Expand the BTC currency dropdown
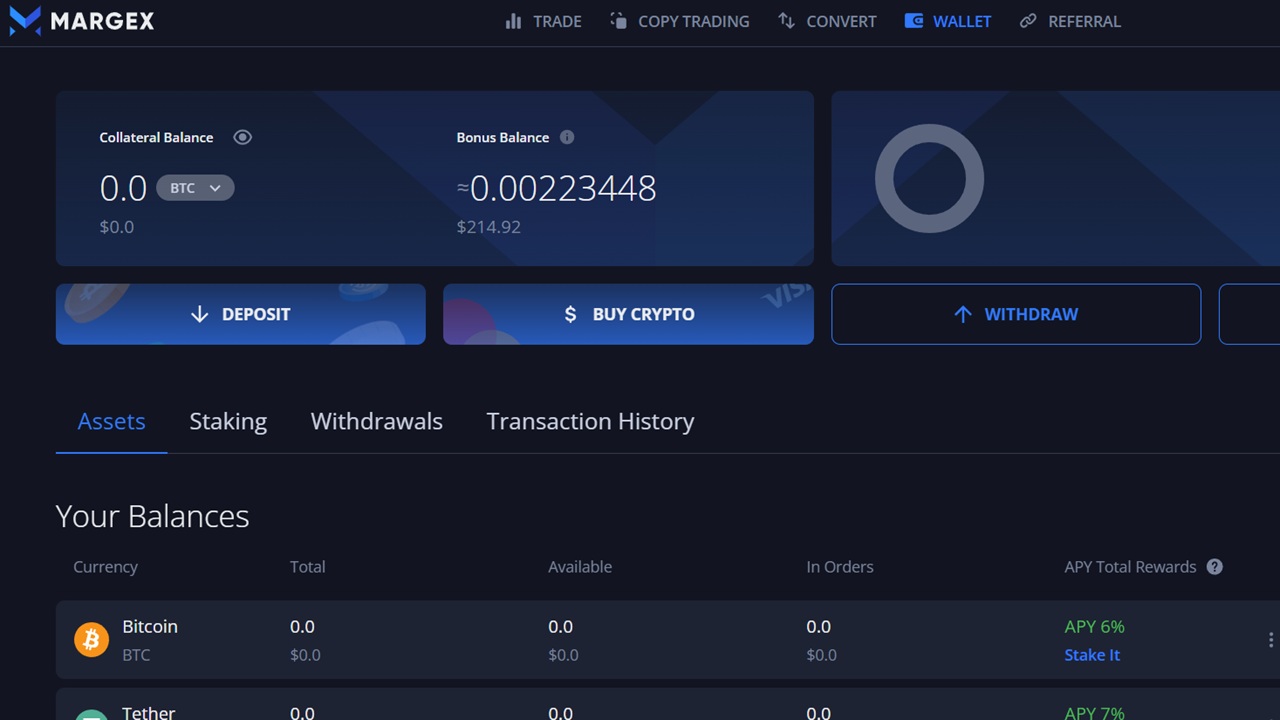 point(195,188)
